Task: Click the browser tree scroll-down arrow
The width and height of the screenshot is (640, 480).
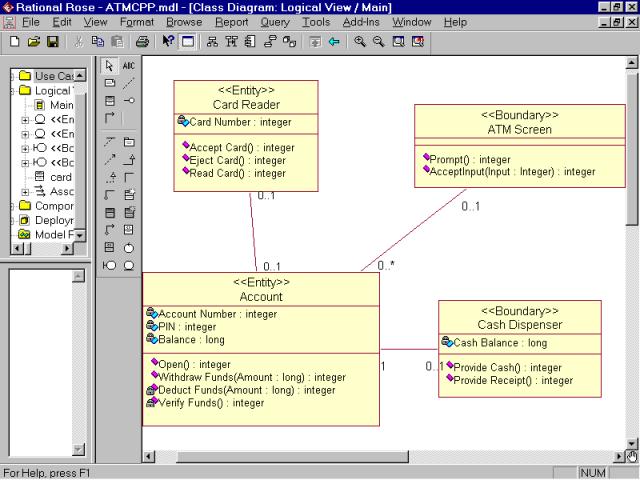Action: click(x=80, y=236)
